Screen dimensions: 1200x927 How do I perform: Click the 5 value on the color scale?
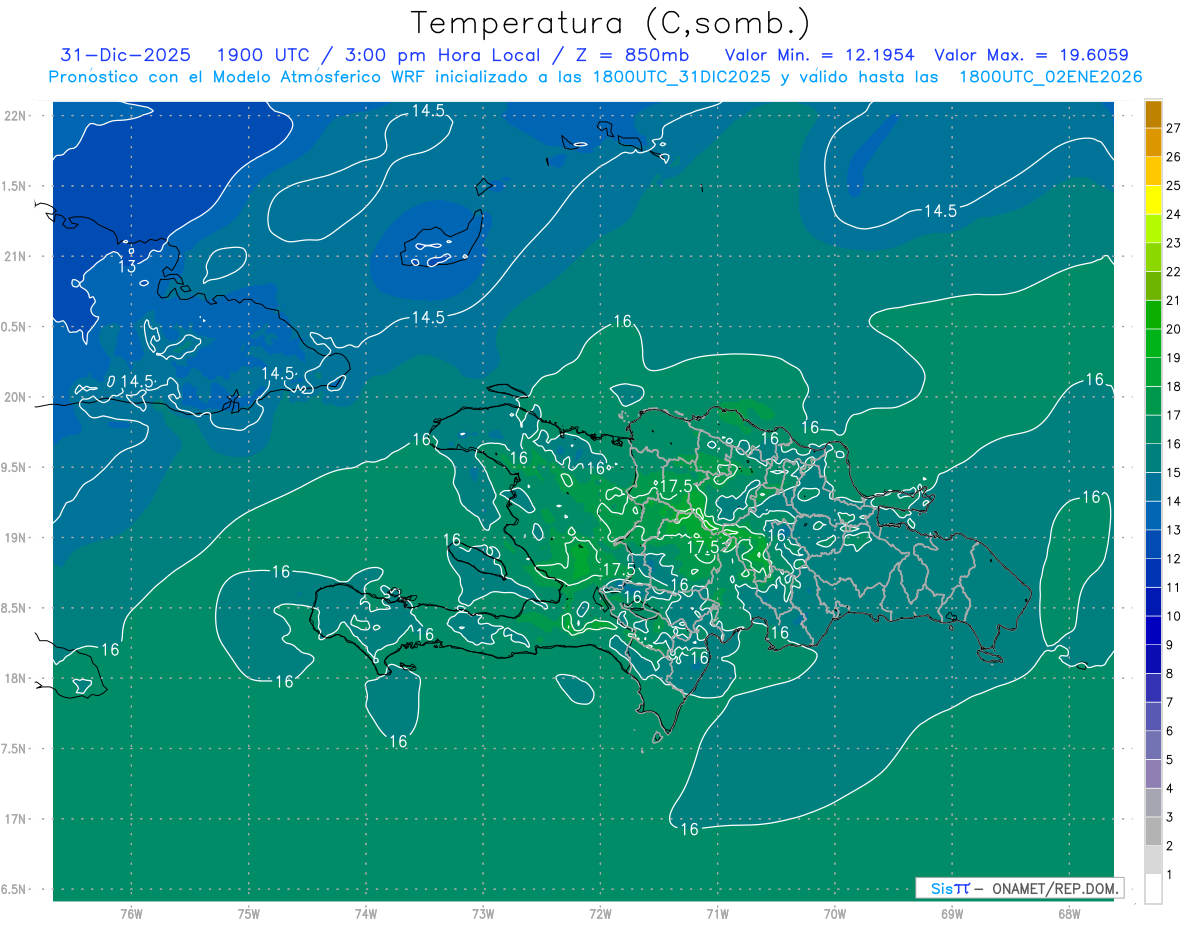(x=1173, y=760)
